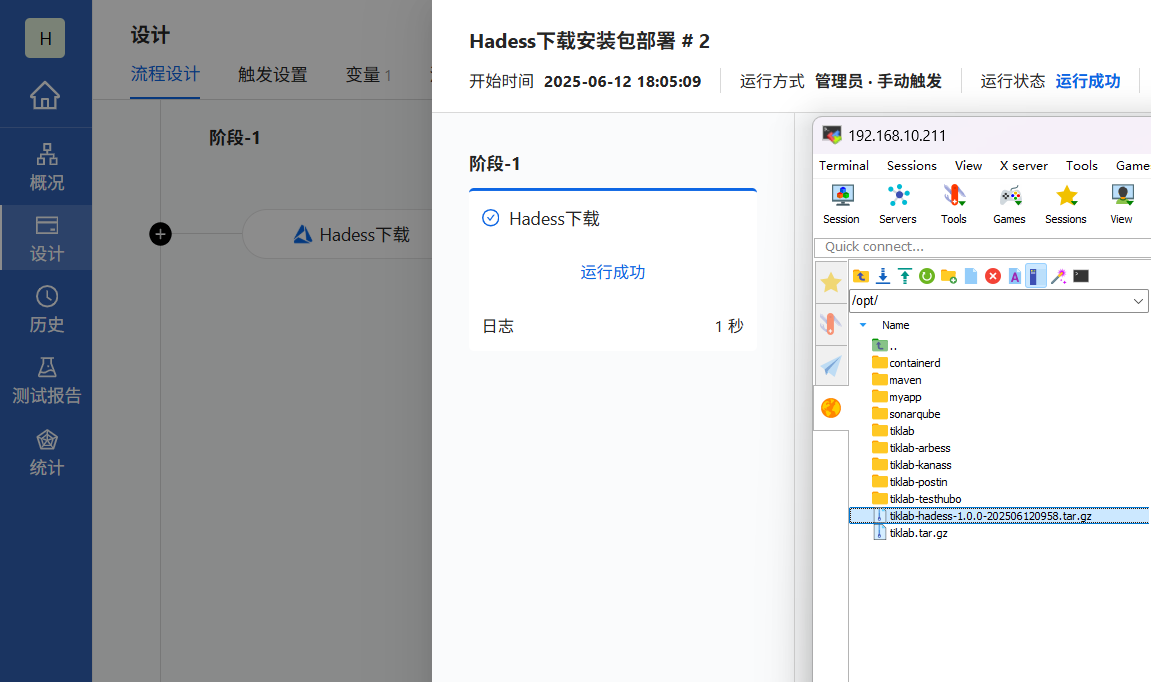Upload files via SFTP toolbar arrow
The height and width of the screenshot is (682, 1151).
click(905, 276)
